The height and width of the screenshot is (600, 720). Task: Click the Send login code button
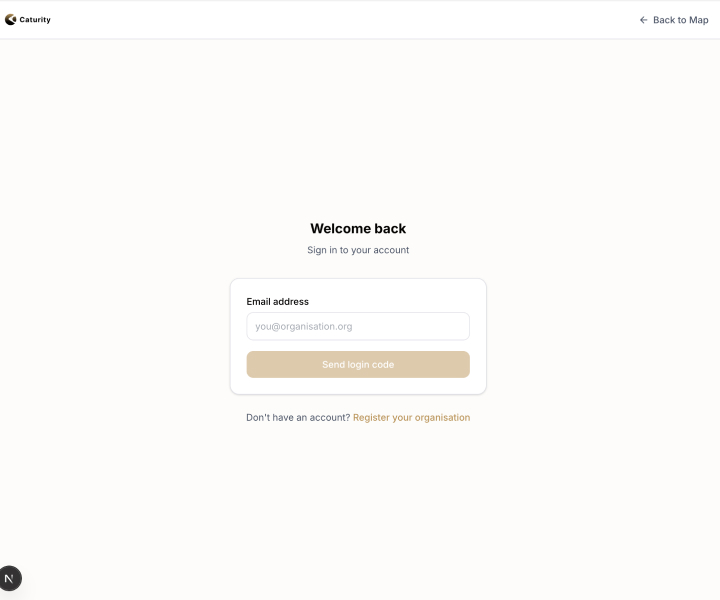point(358,364)
